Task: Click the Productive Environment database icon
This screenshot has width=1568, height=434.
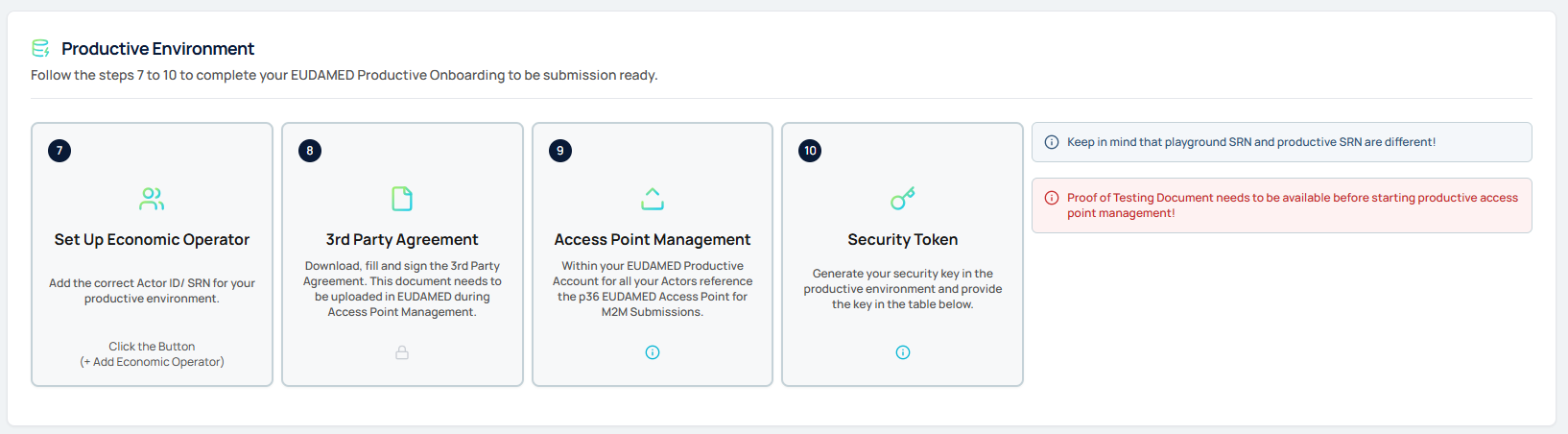Action: (40, 48)
